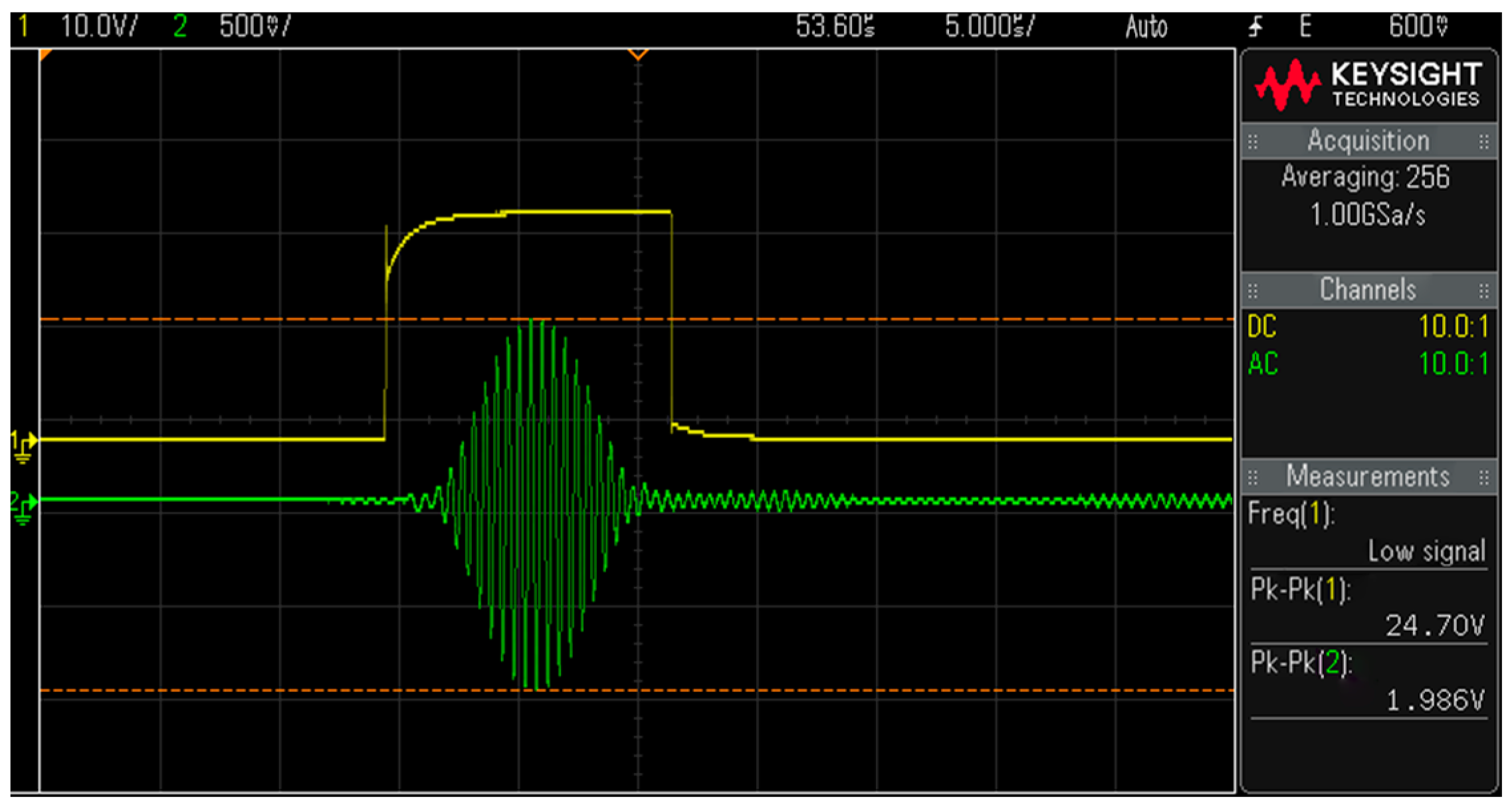Click grip dots right of Channels header
The height and width of the screenshot is (809, 1512).
[x=1483, y=290]
